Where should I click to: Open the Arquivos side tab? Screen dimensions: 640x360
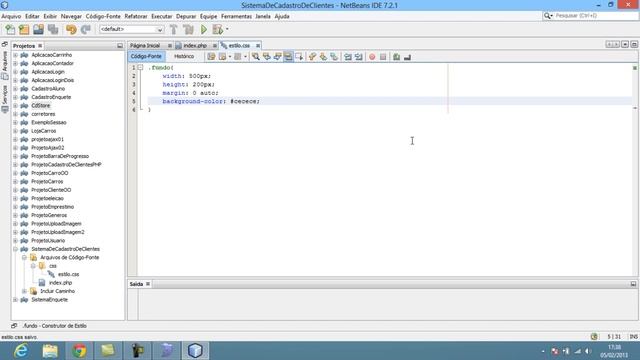5,64
